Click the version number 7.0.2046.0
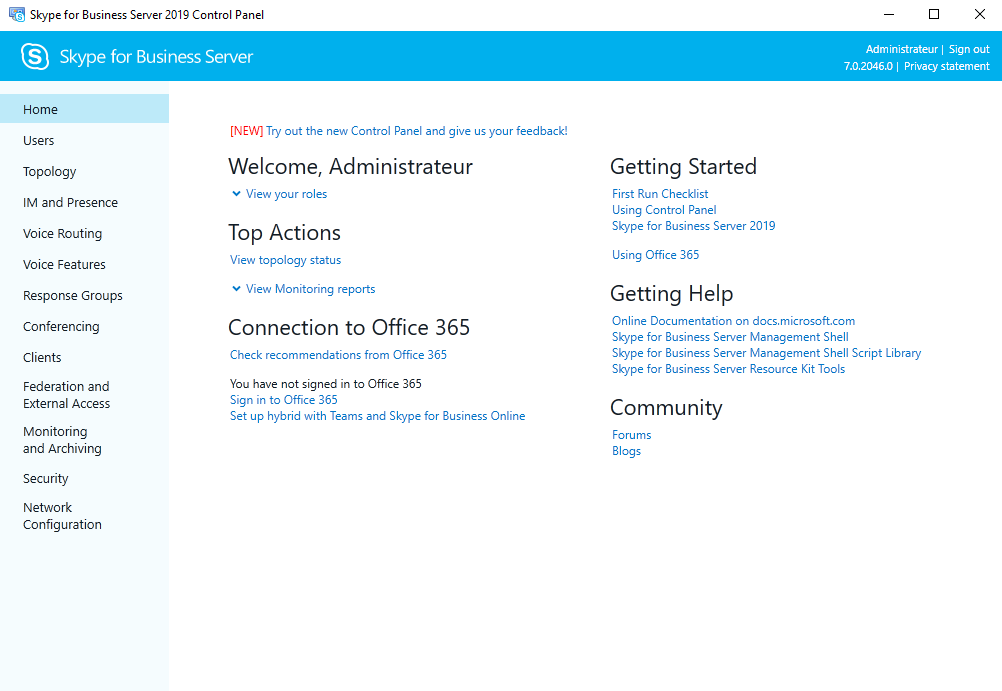This screenshot has width=1002, height=691. (x=868, y=66)
